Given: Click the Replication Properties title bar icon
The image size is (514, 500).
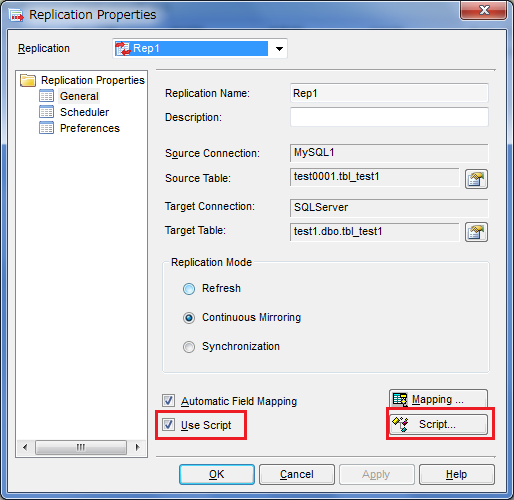Looking at the screenshot, I should click(16, 15).
